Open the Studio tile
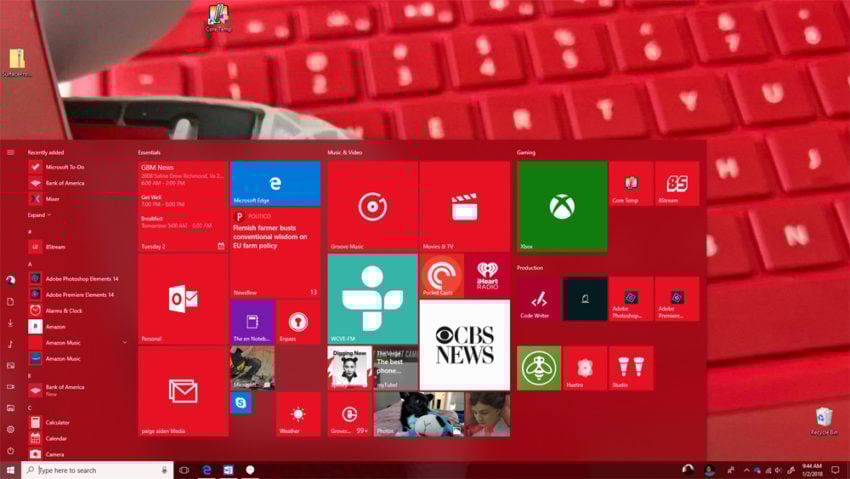850x479 pixels. 631,368
